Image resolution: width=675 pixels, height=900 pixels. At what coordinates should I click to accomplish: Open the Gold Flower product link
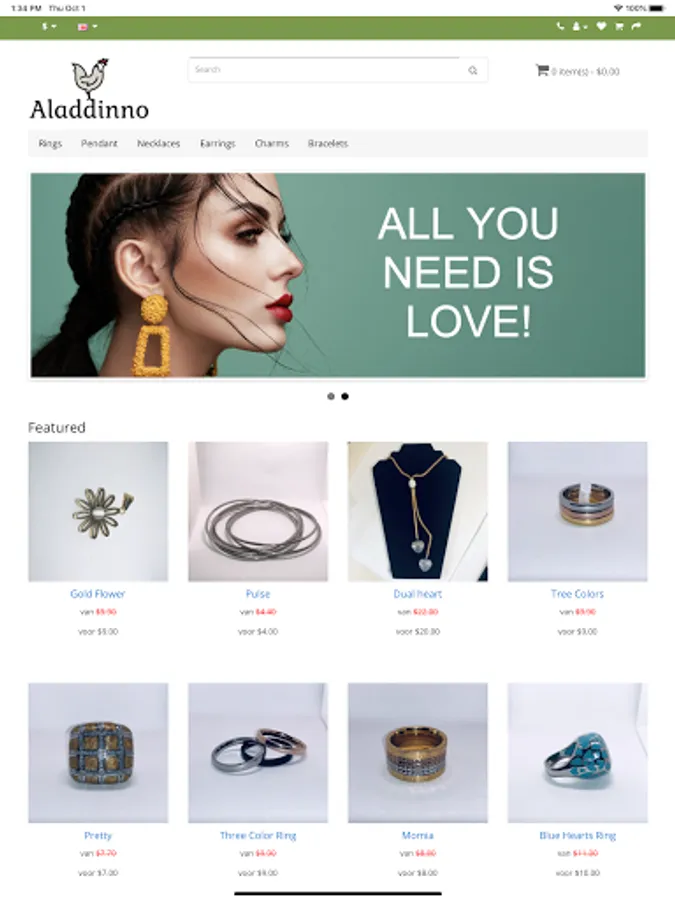pos(98,594)
